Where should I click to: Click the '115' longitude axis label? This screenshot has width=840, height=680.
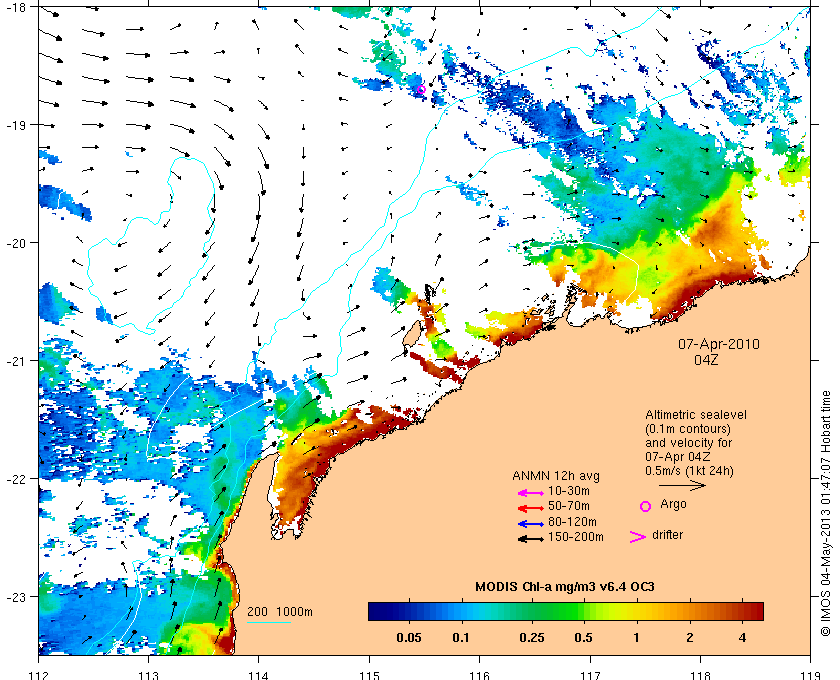coord(369,675)
